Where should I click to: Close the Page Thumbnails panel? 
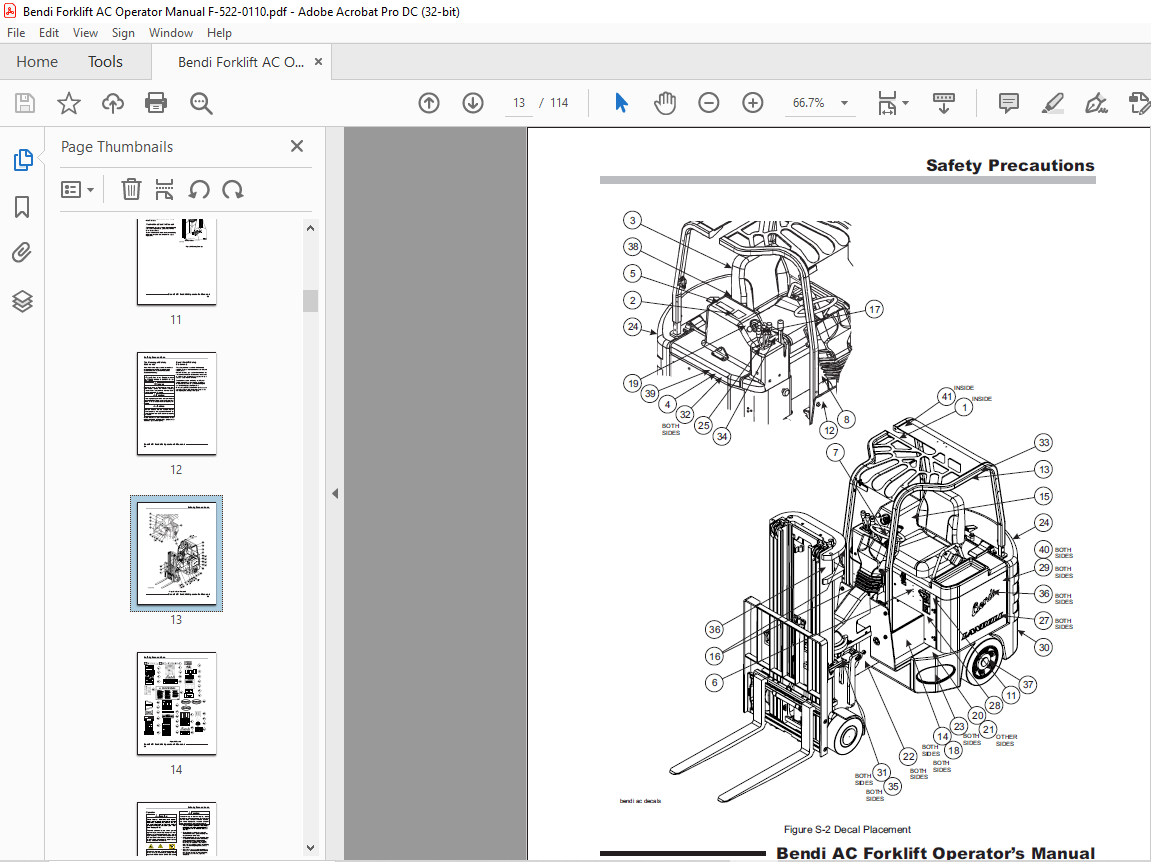pyautogui.click(x=297, y=146)
